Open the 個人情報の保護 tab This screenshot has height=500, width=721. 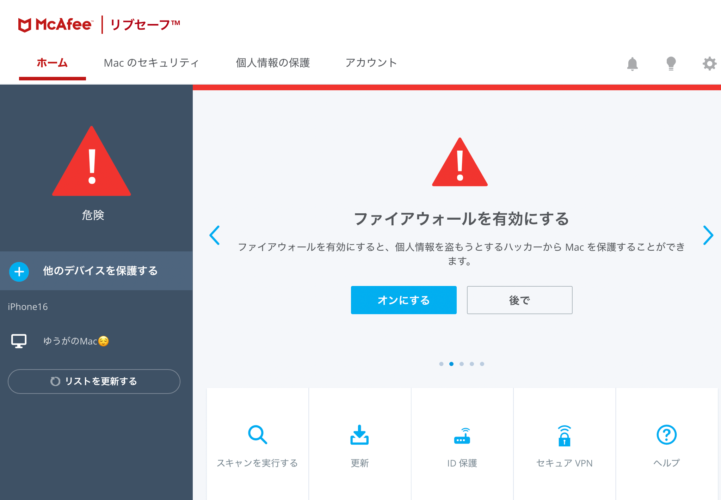point(273,63)
